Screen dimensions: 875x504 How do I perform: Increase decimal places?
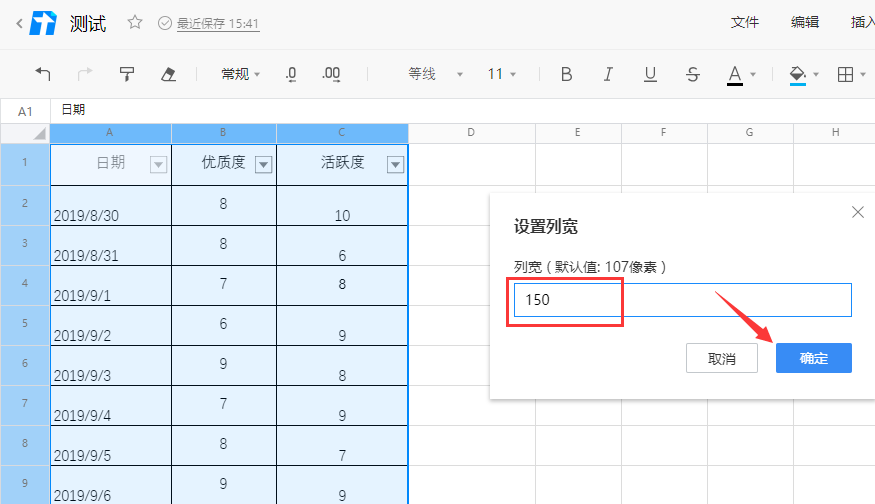[331, 74]
